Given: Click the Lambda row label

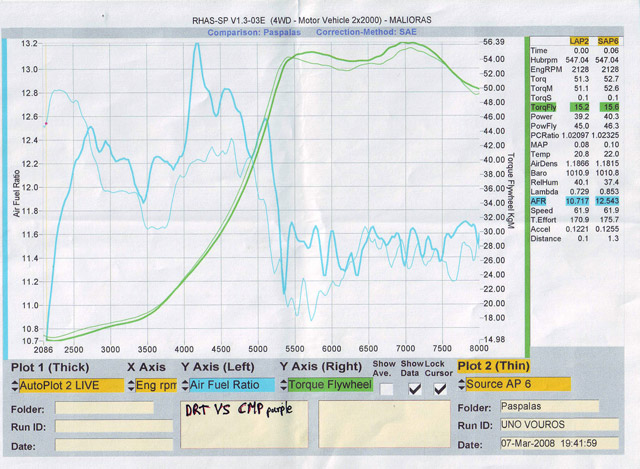Looking at the screenshot, I should click(544, 191).
